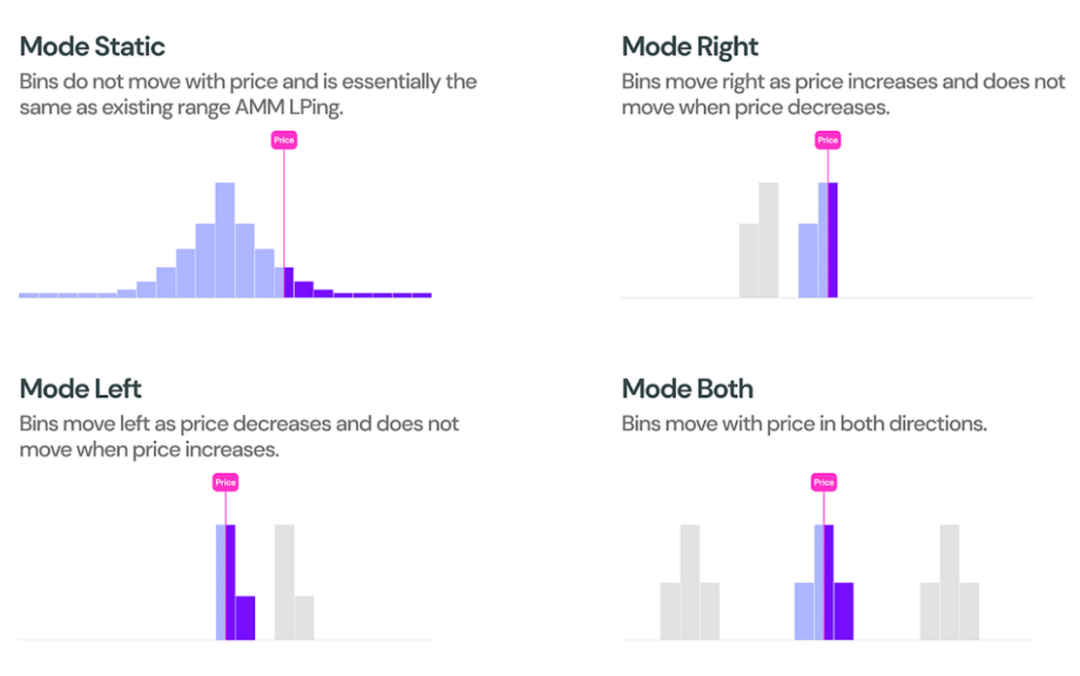Click the Mode Both description text
1080x676 pixels.
804,423
